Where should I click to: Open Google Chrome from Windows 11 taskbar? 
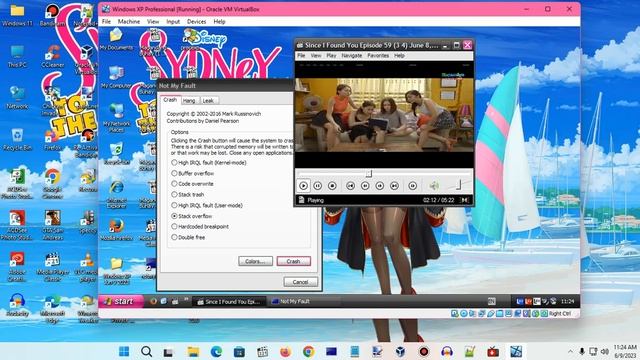[x=309, y=351]
